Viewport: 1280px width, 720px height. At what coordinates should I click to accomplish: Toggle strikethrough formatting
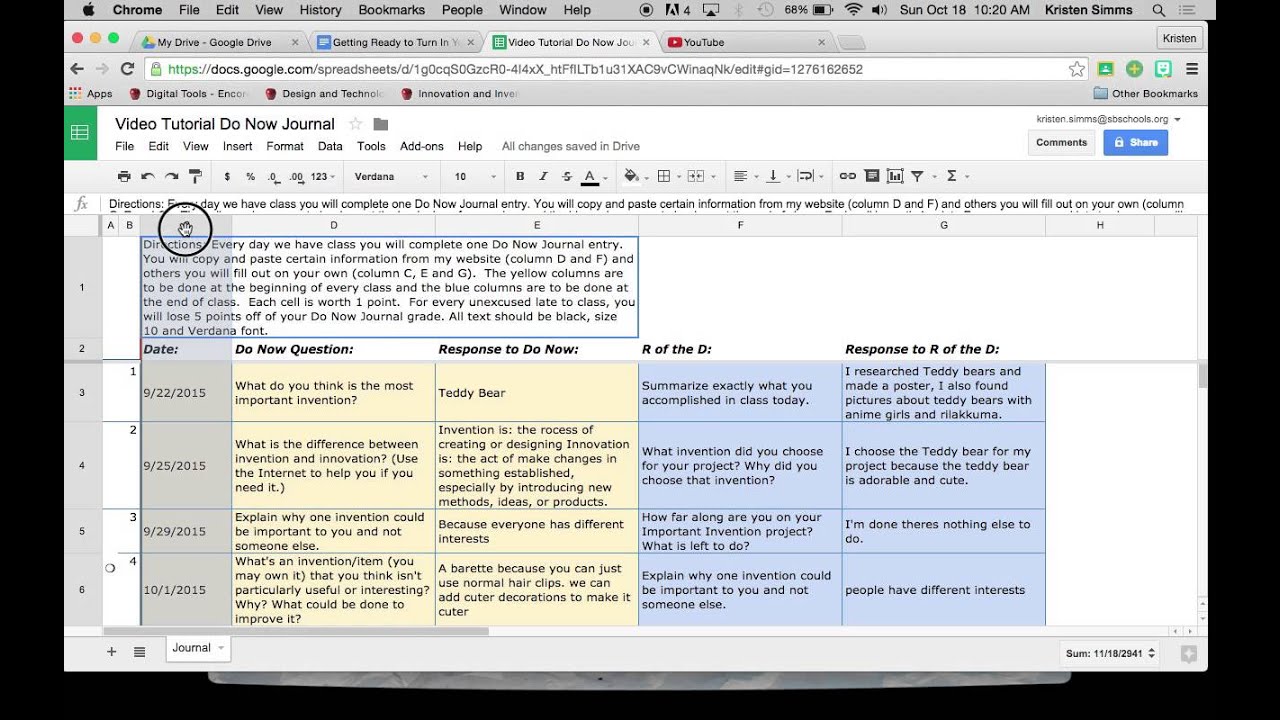tap(567, 176)
